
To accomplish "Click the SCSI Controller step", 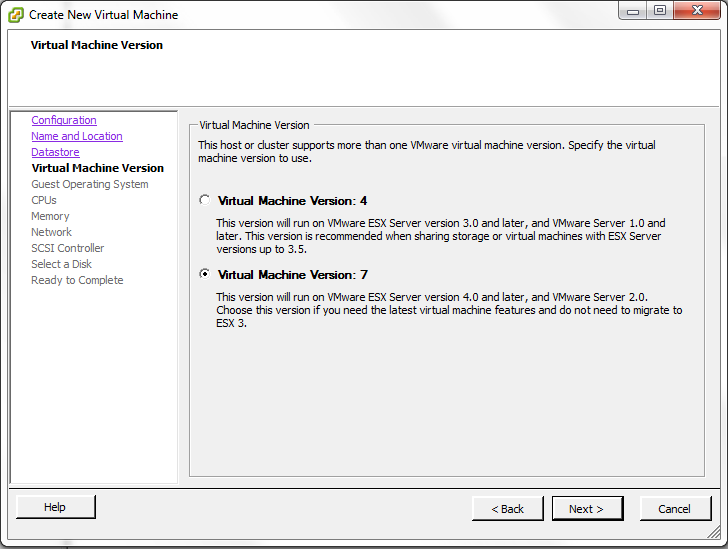I will [x=68, y=248].
